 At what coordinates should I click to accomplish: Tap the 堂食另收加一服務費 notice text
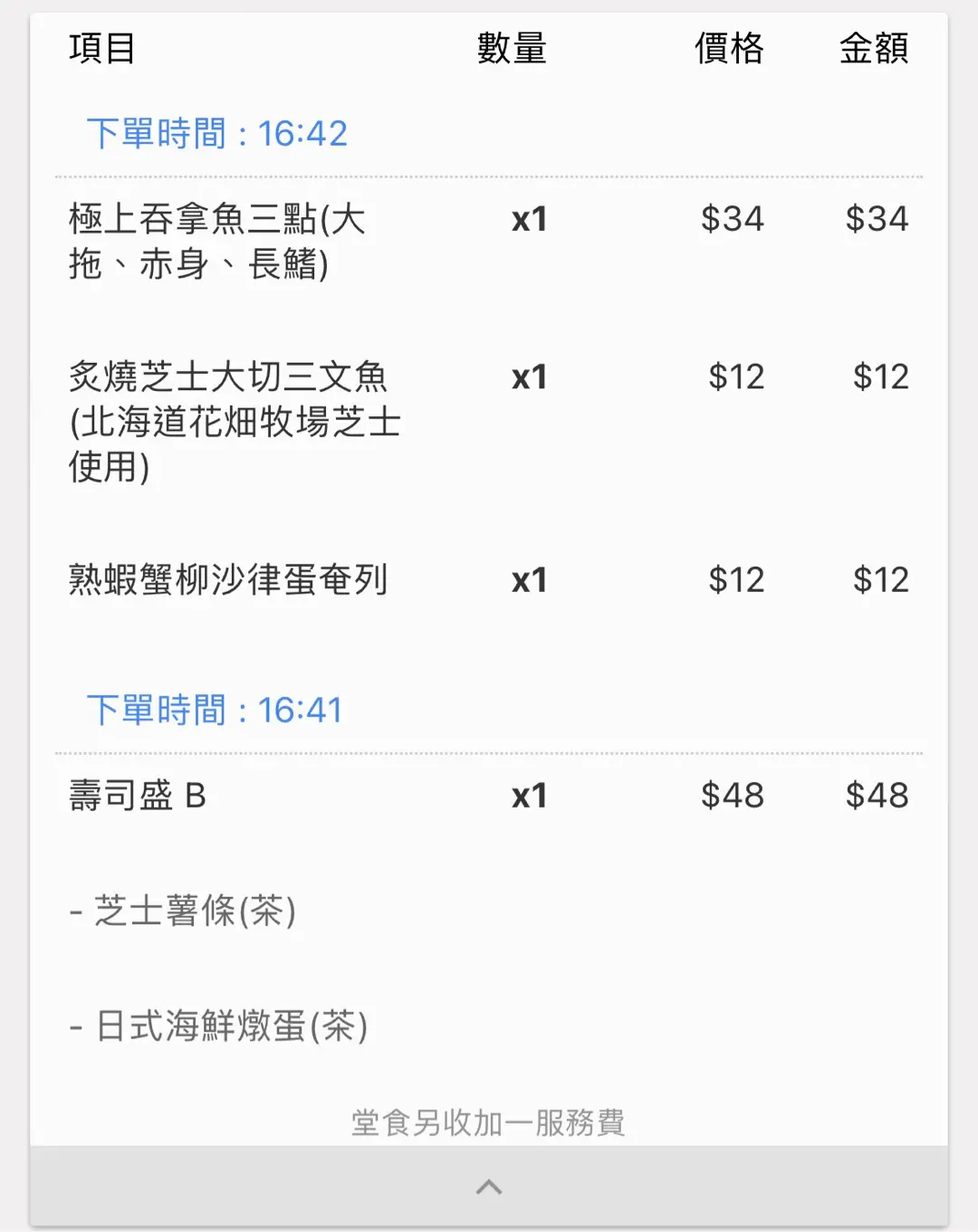click(x=489, y=1123)
